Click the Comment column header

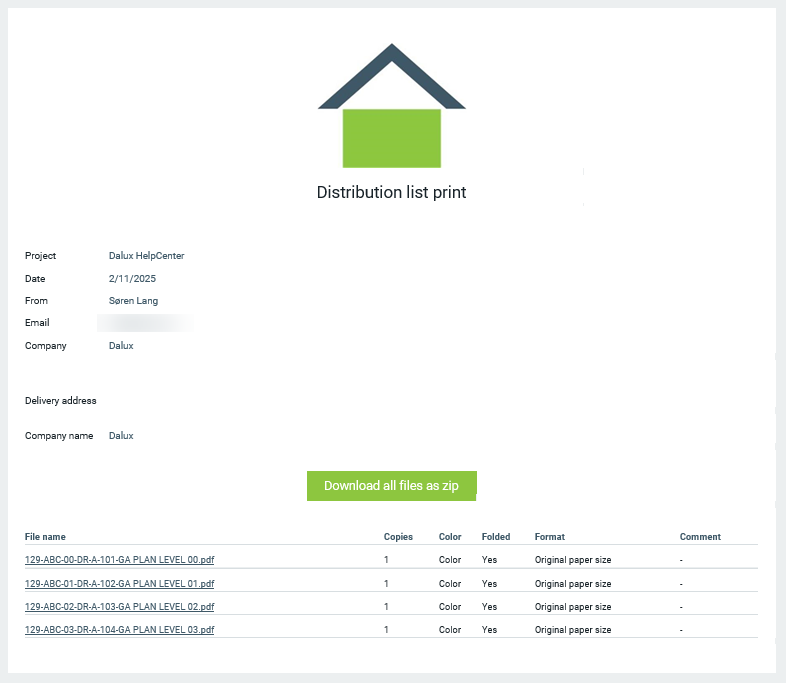coord(700,537)
